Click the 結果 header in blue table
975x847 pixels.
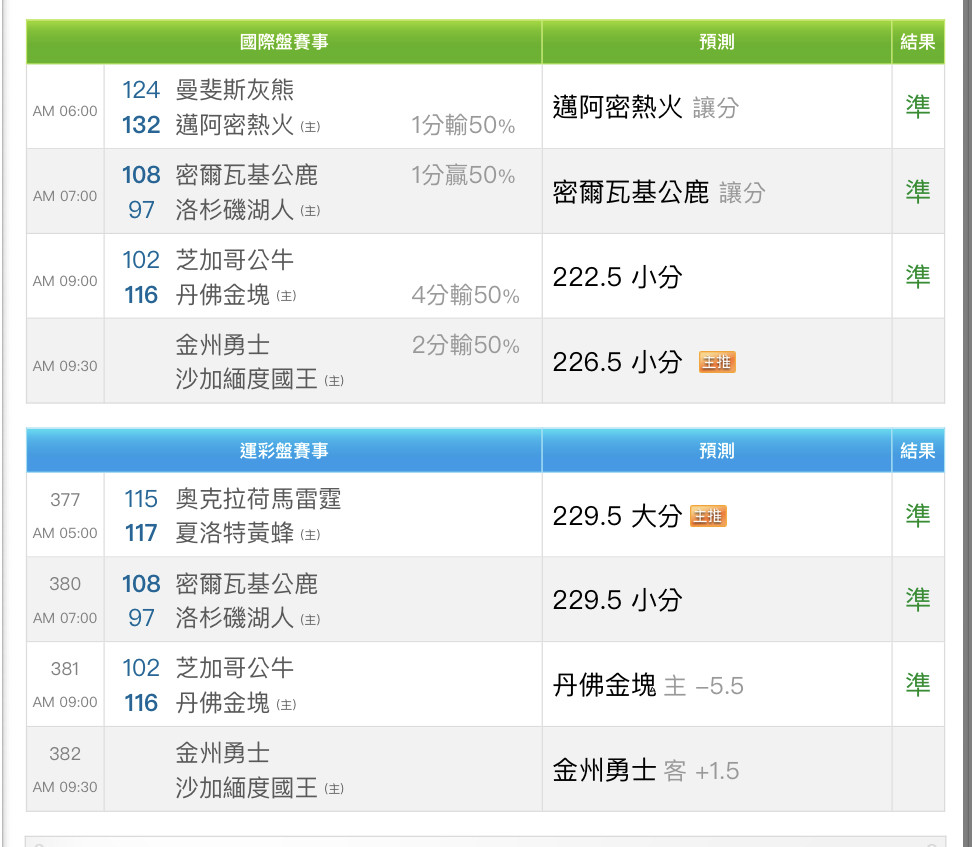click(918, 450)
